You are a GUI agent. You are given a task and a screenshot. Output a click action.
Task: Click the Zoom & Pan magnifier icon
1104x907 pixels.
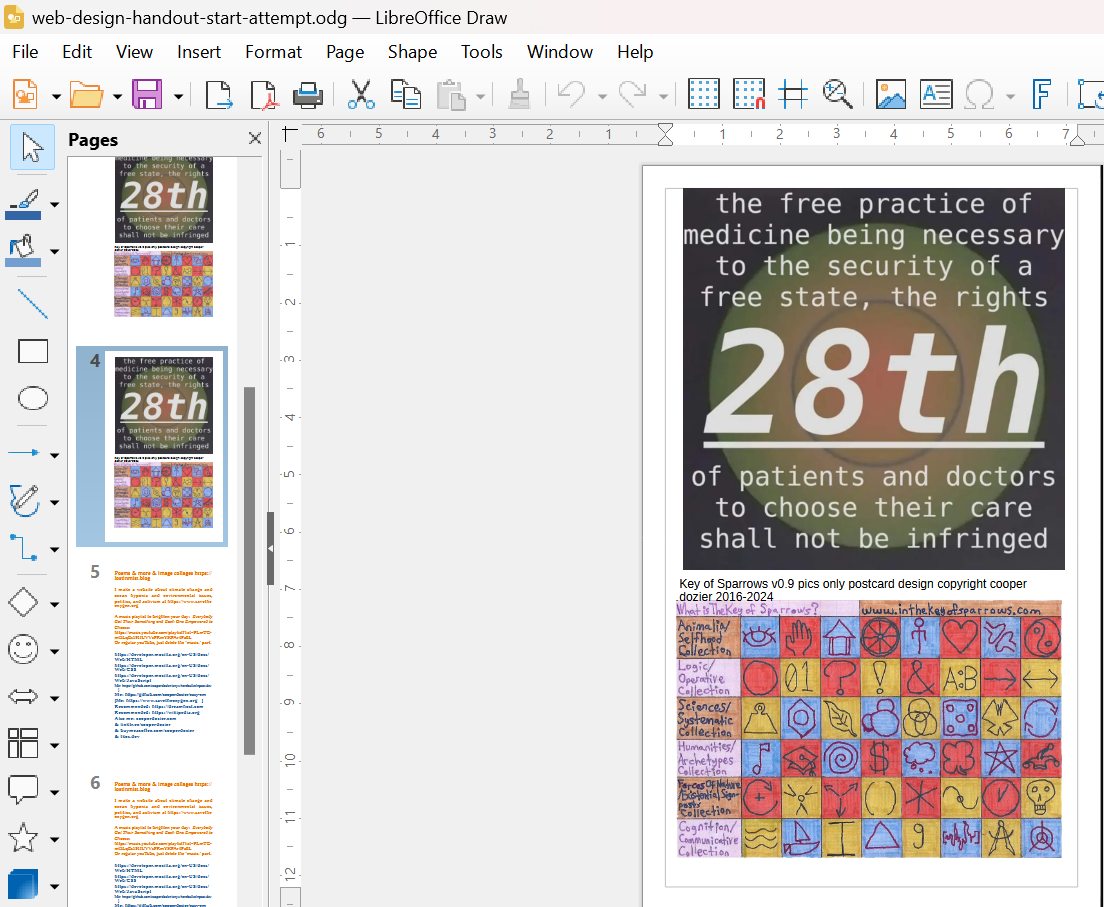click(838, 94)
